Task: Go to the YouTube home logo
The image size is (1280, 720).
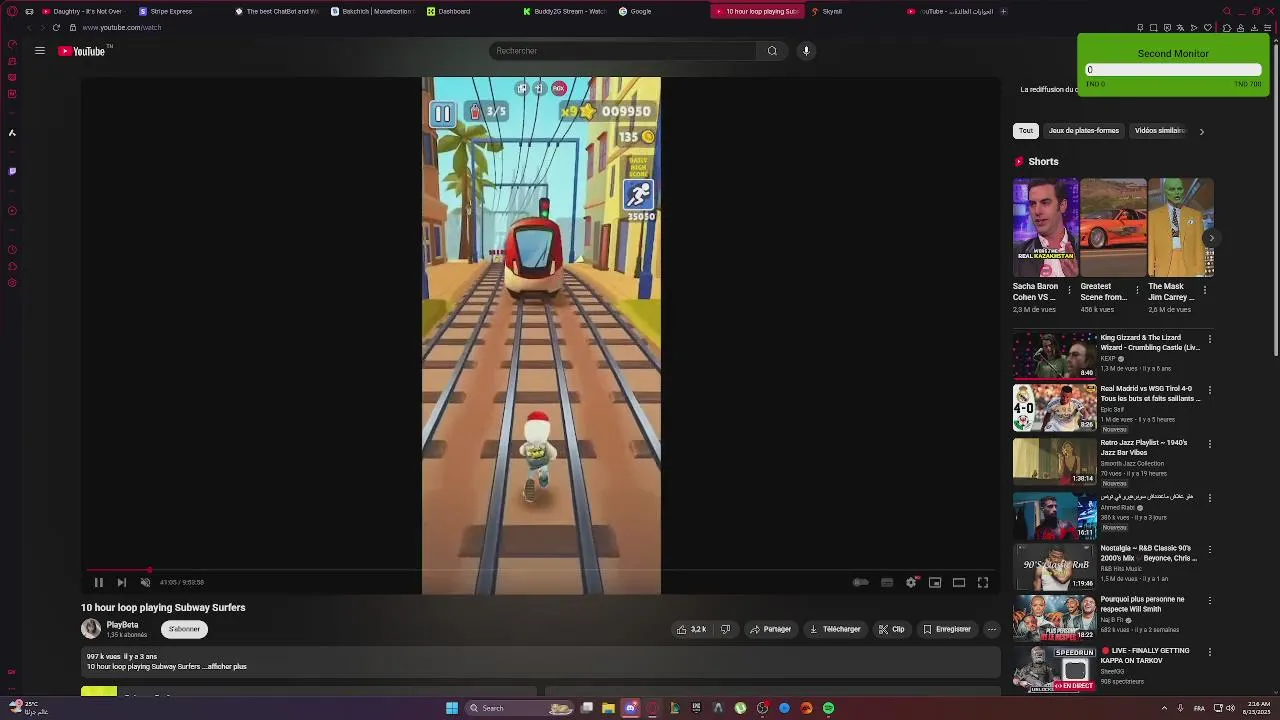Action: (x=84, y=51)
